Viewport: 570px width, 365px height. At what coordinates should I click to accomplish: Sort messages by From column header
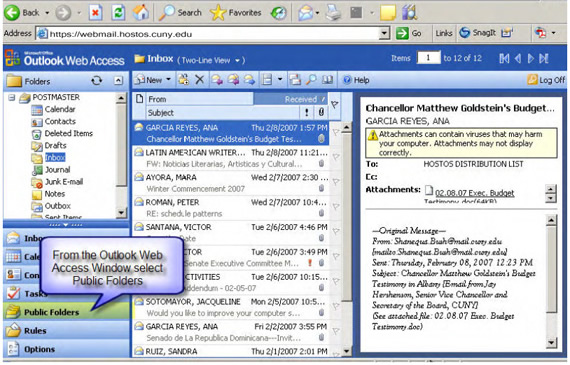pos(200,99)
